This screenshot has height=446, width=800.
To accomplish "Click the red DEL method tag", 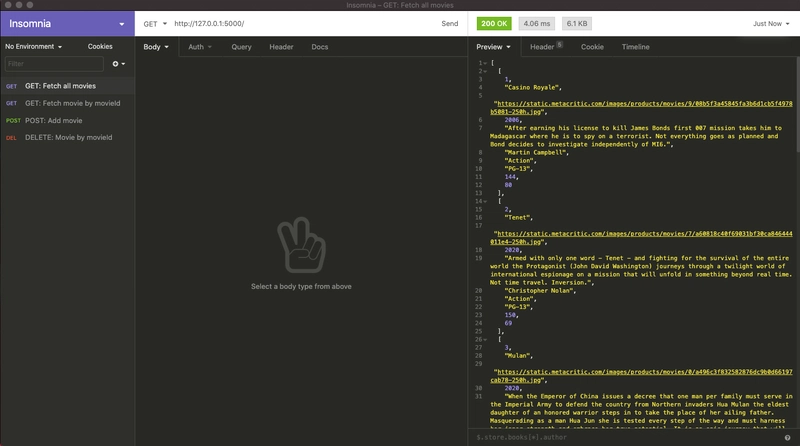I will (11, 138).
